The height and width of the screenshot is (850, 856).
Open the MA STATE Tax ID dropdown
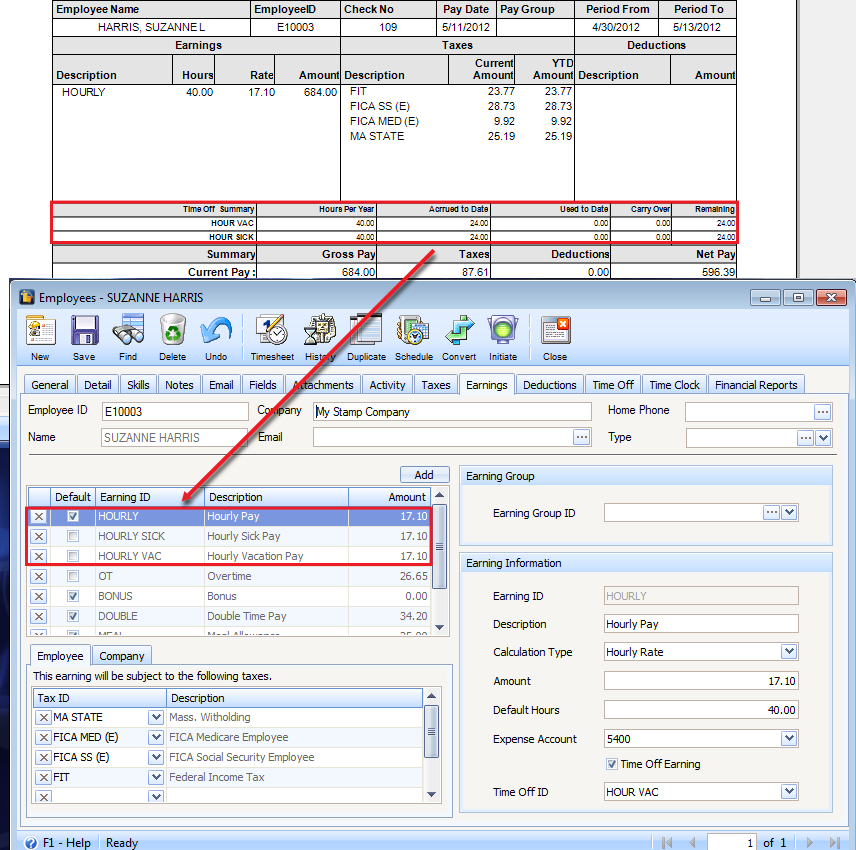tap(156, 717)
